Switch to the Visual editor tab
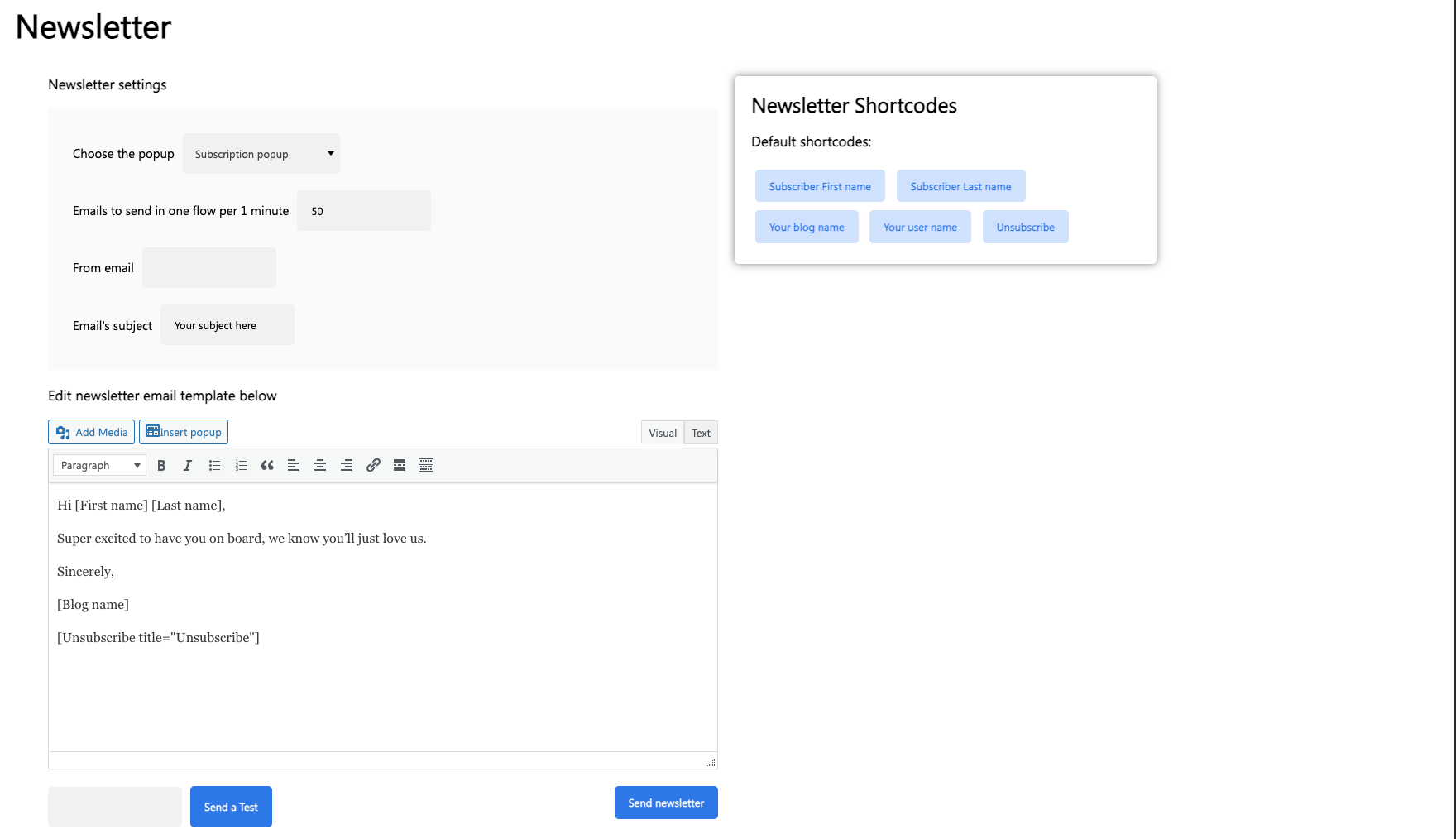This screenshot has height=839, width=1456. tap(663, 433)
